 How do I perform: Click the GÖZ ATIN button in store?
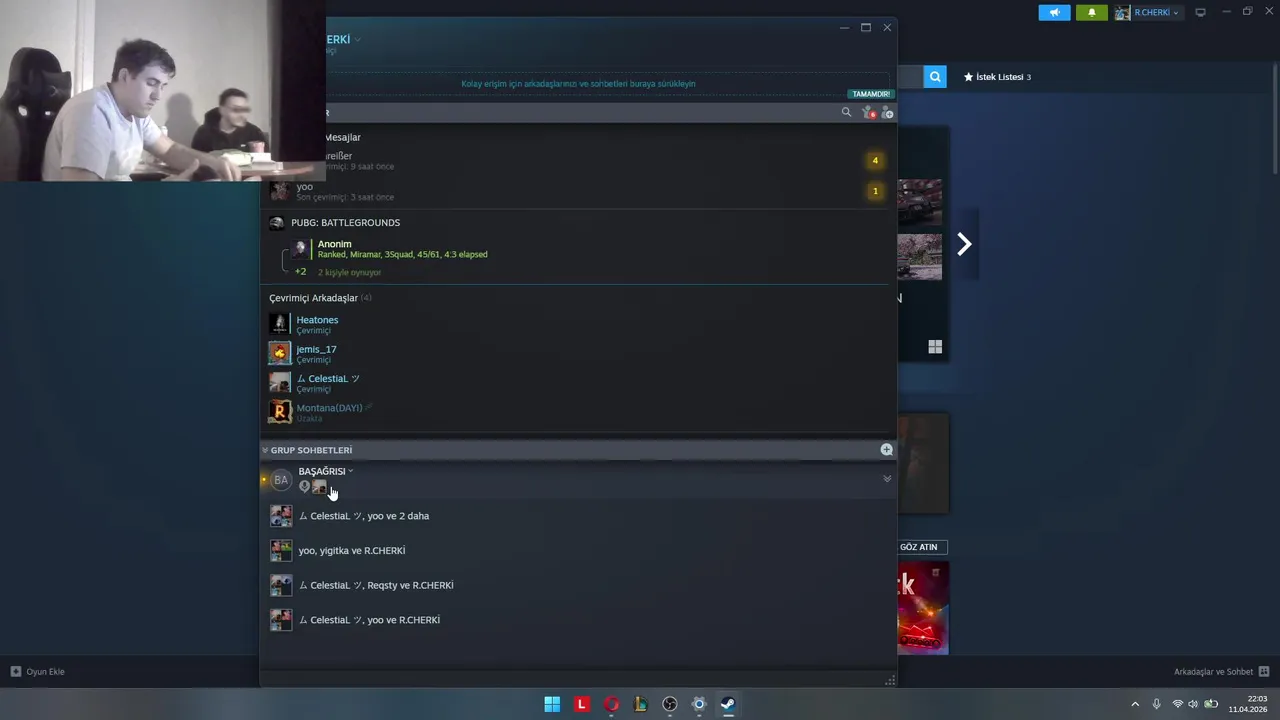(x=918, y=547)
